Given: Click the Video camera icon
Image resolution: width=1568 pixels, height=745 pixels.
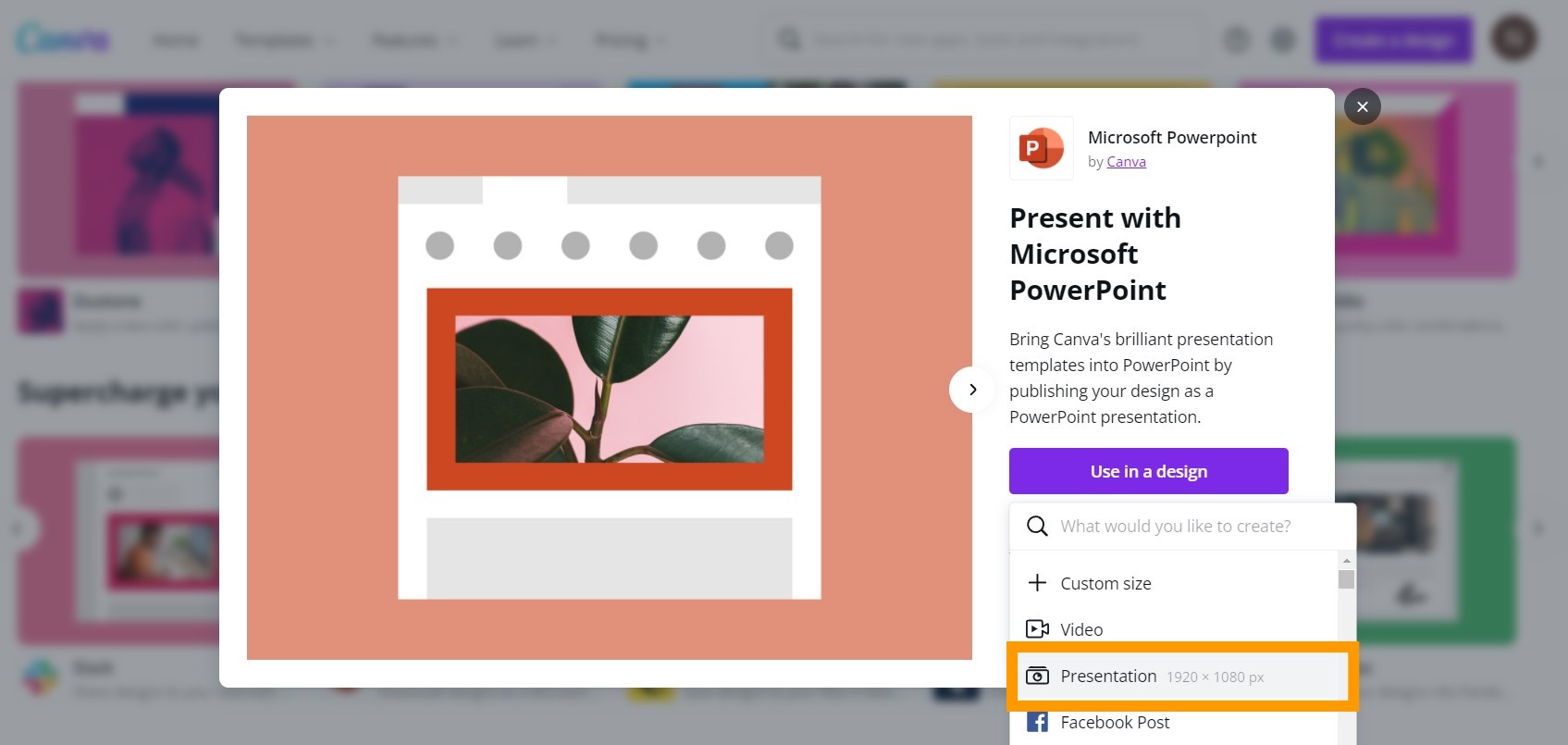Looking at the screenshot, I should 1037,629.
